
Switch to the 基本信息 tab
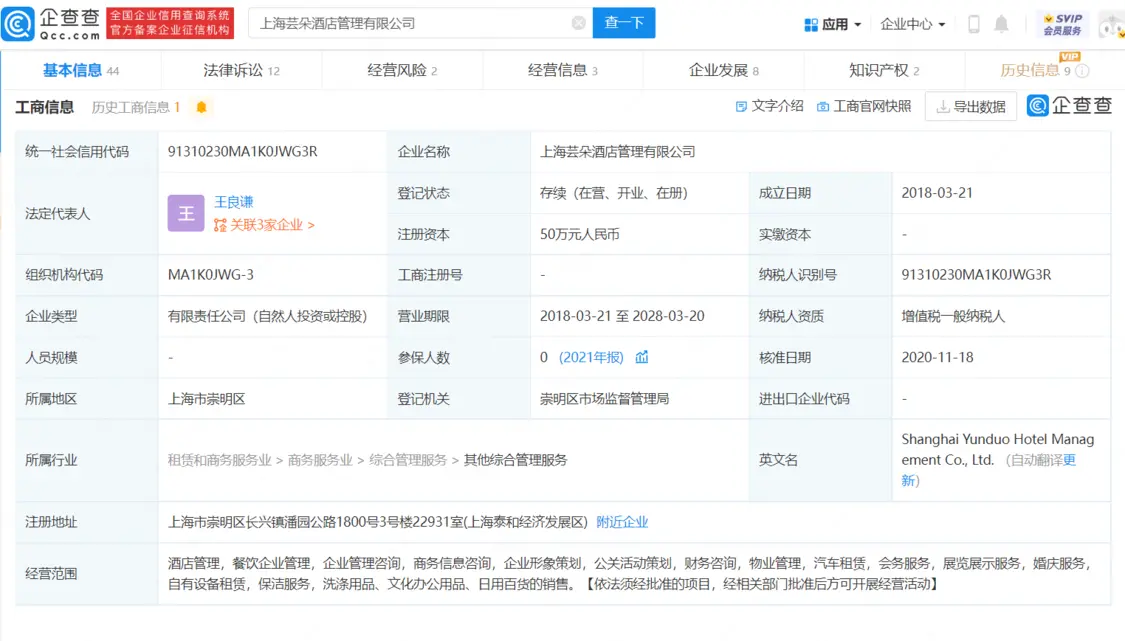click(x=80, y=70)
